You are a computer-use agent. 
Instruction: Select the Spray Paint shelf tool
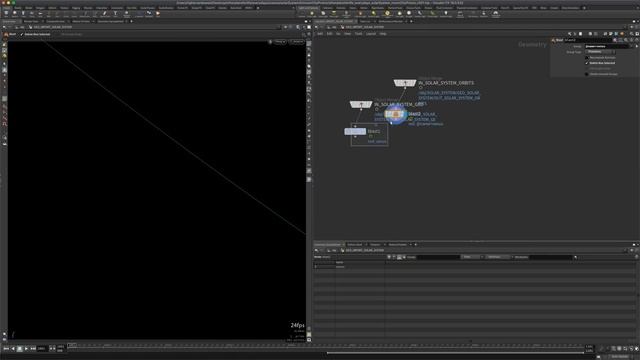tap(104, 13)
